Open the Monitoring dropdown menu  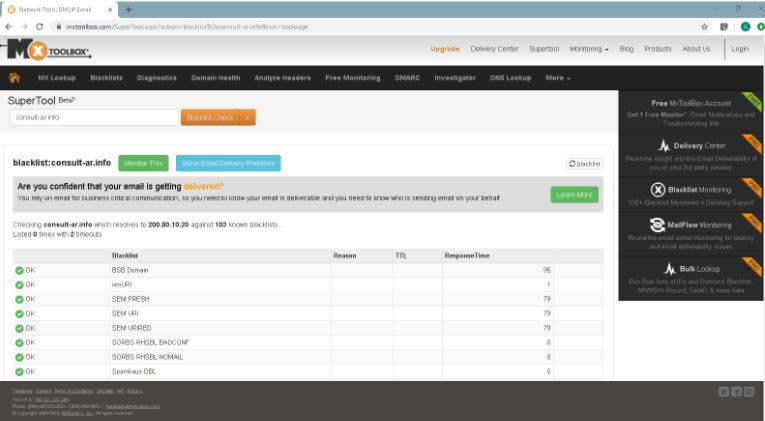(x=589, y=49)
